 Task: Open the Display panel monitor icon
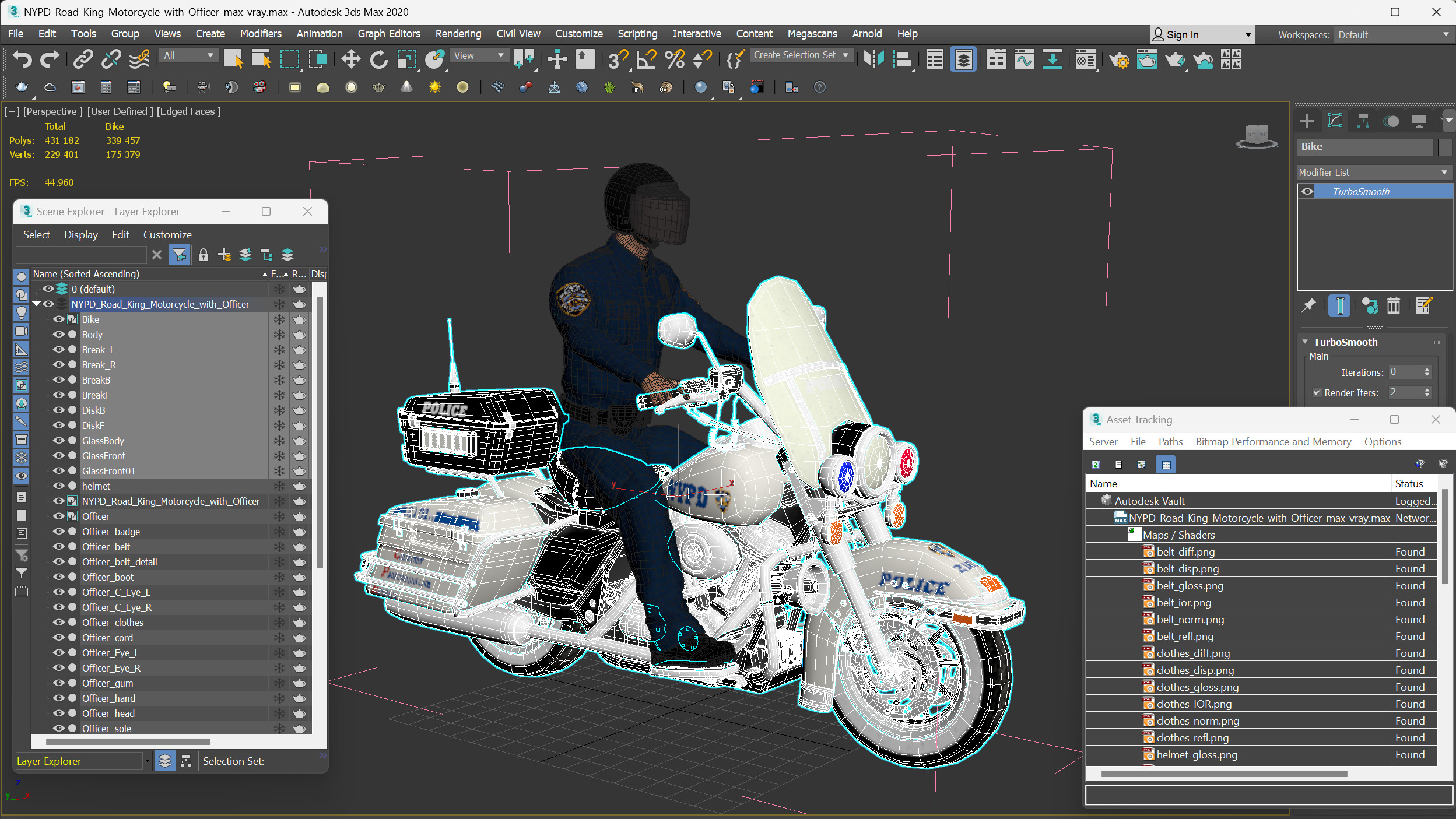1419,121
